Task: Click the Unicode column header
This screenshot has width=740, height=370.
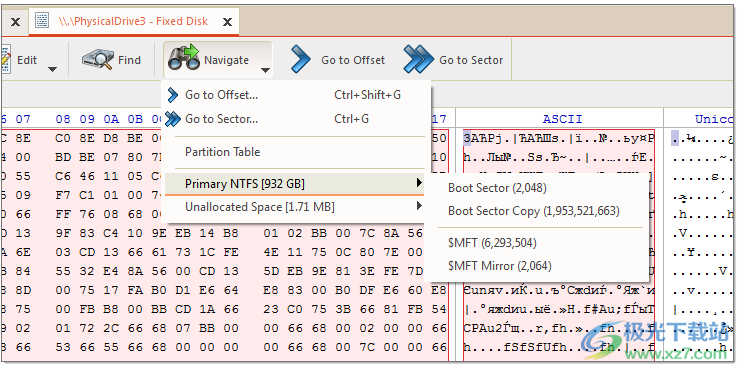Action: coord(714,119)
